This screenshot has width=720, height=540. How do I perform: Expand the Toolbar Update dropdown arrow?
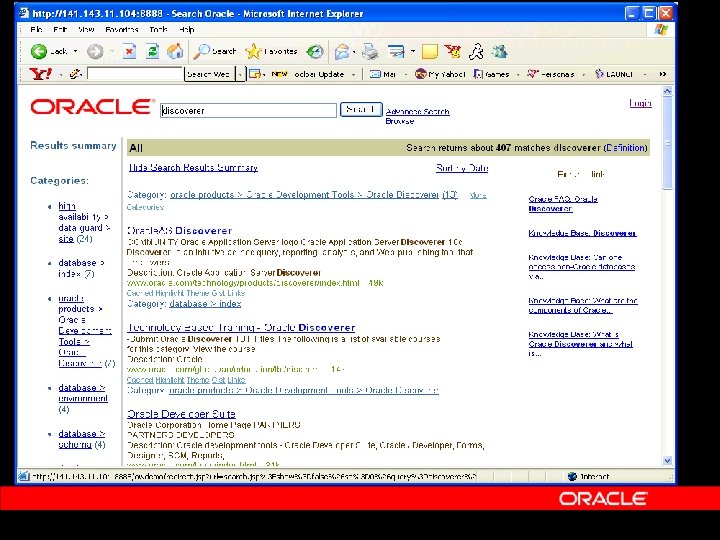point(353,74)
